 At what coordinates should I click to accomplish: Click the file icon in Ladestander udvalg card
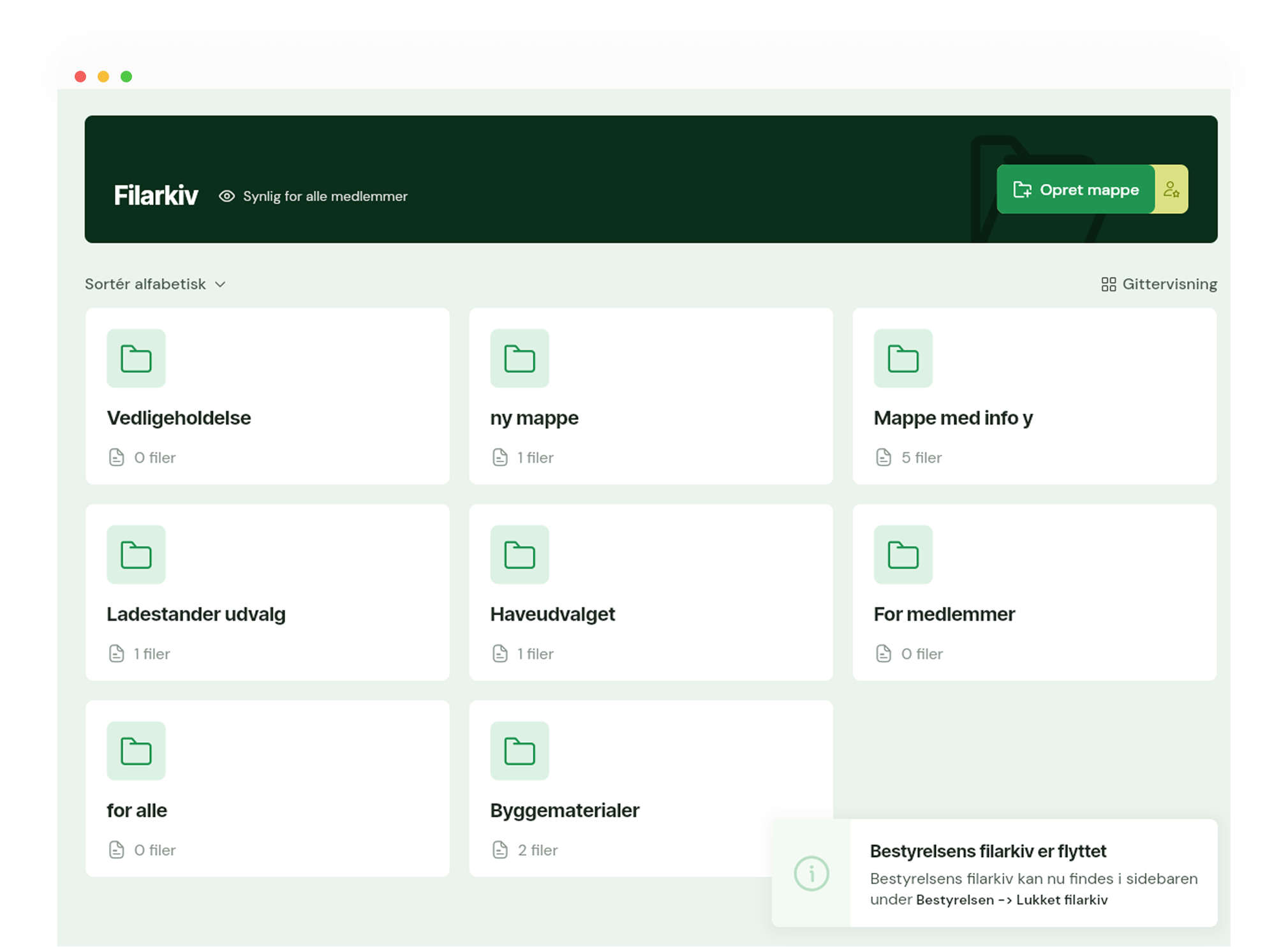pos(116,654)
